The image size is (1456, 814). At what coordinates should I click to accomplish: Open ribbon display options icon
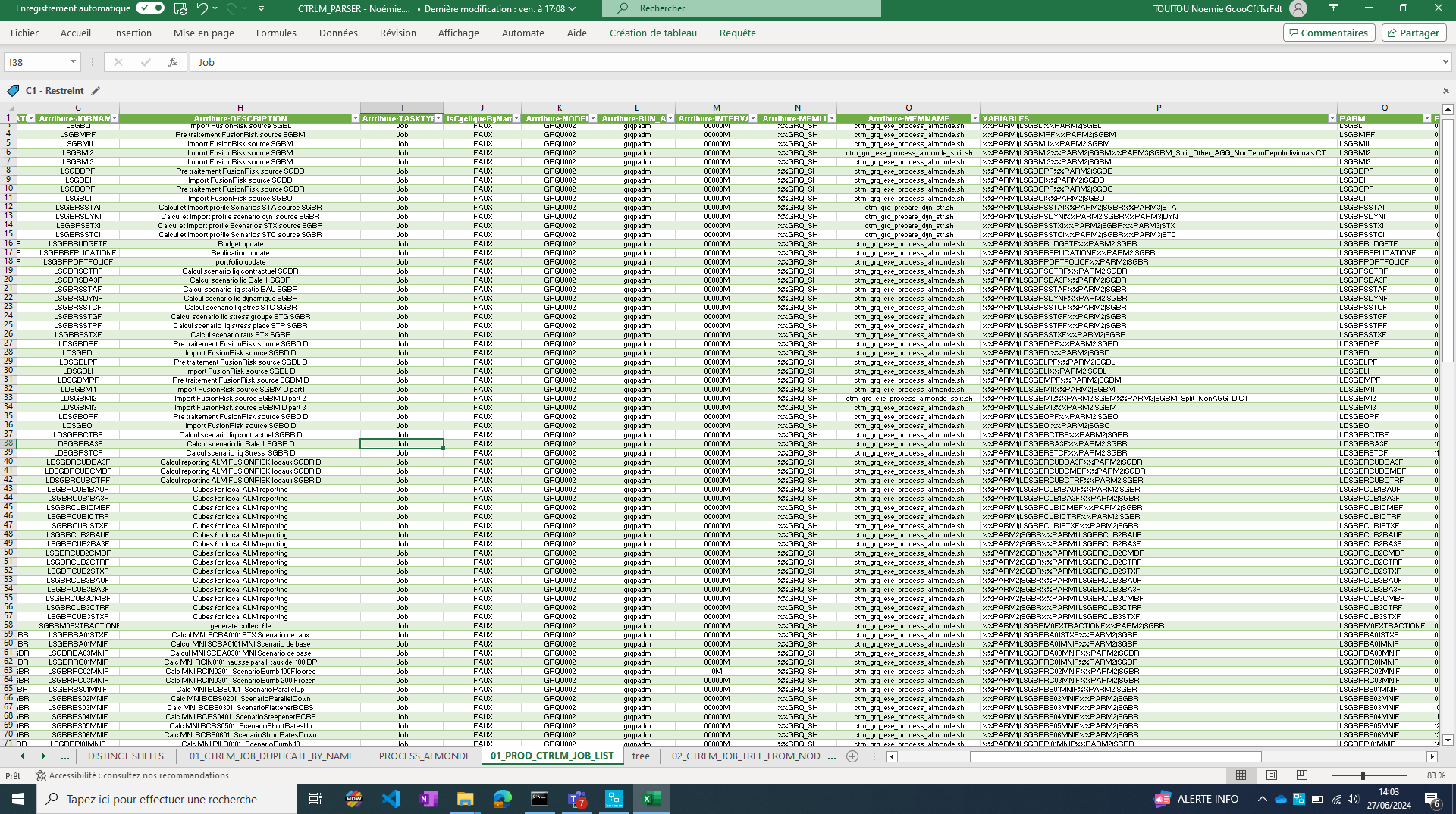pyautogui.click(x=1333, y=8)
